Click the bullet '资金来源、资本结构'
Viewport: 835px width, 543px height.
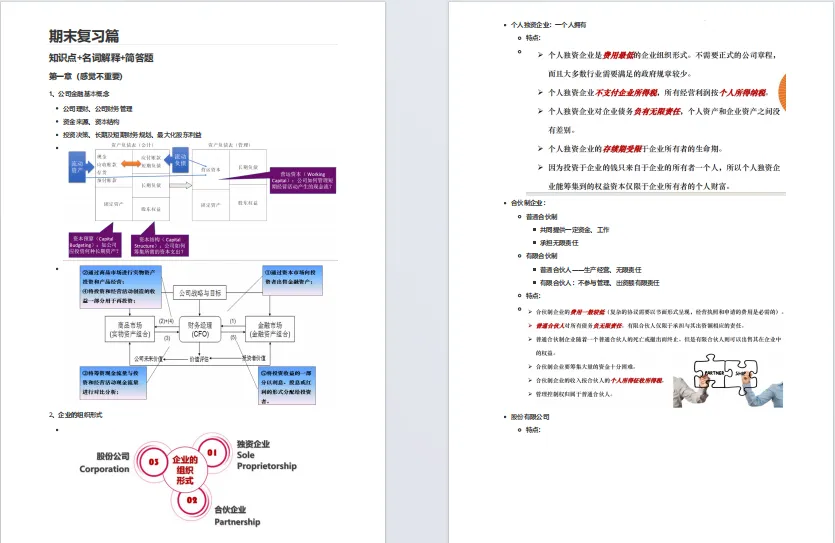pos(91,122)
